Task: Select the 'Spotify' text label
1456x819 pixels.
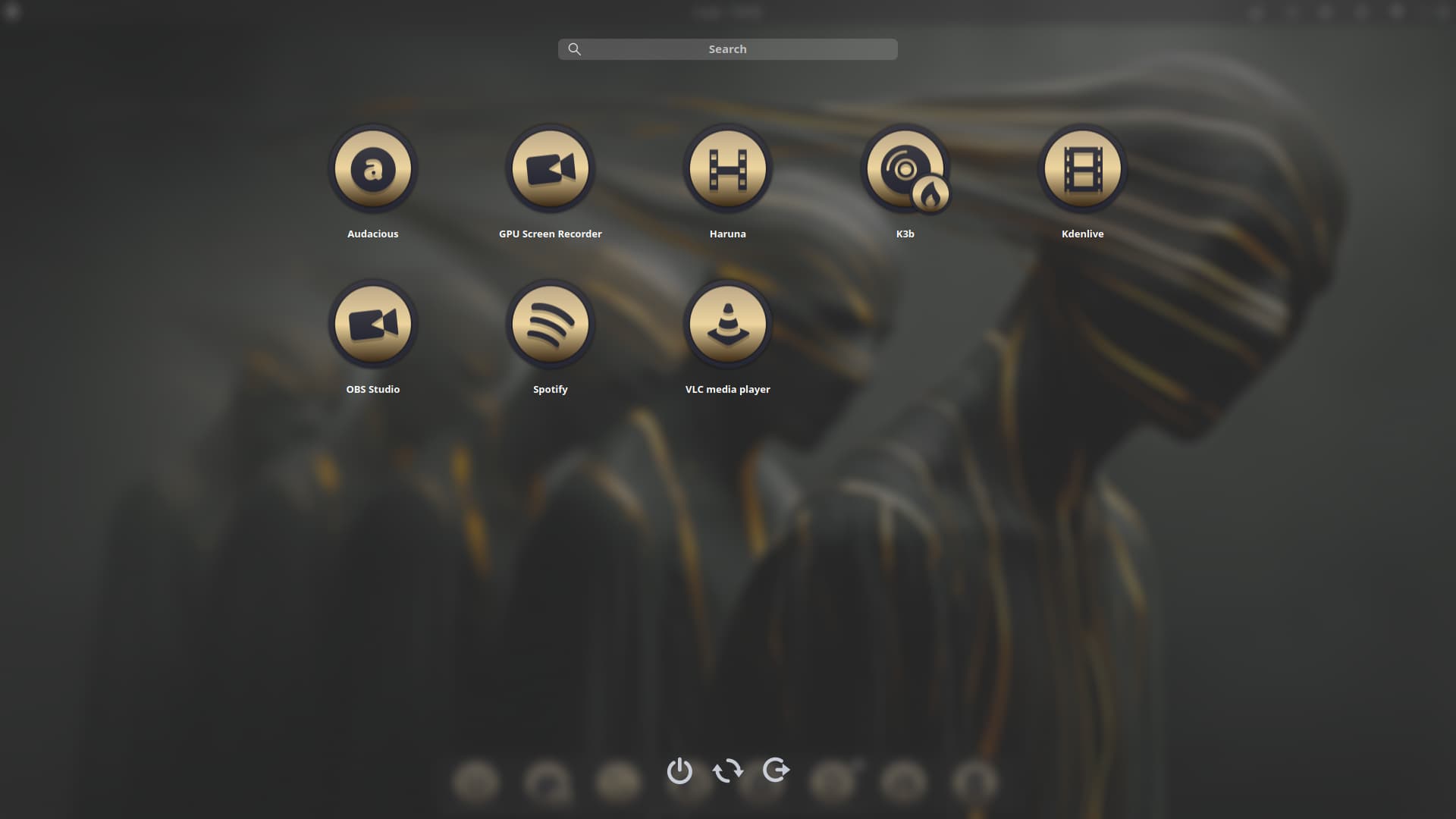Action: (550, 389)
